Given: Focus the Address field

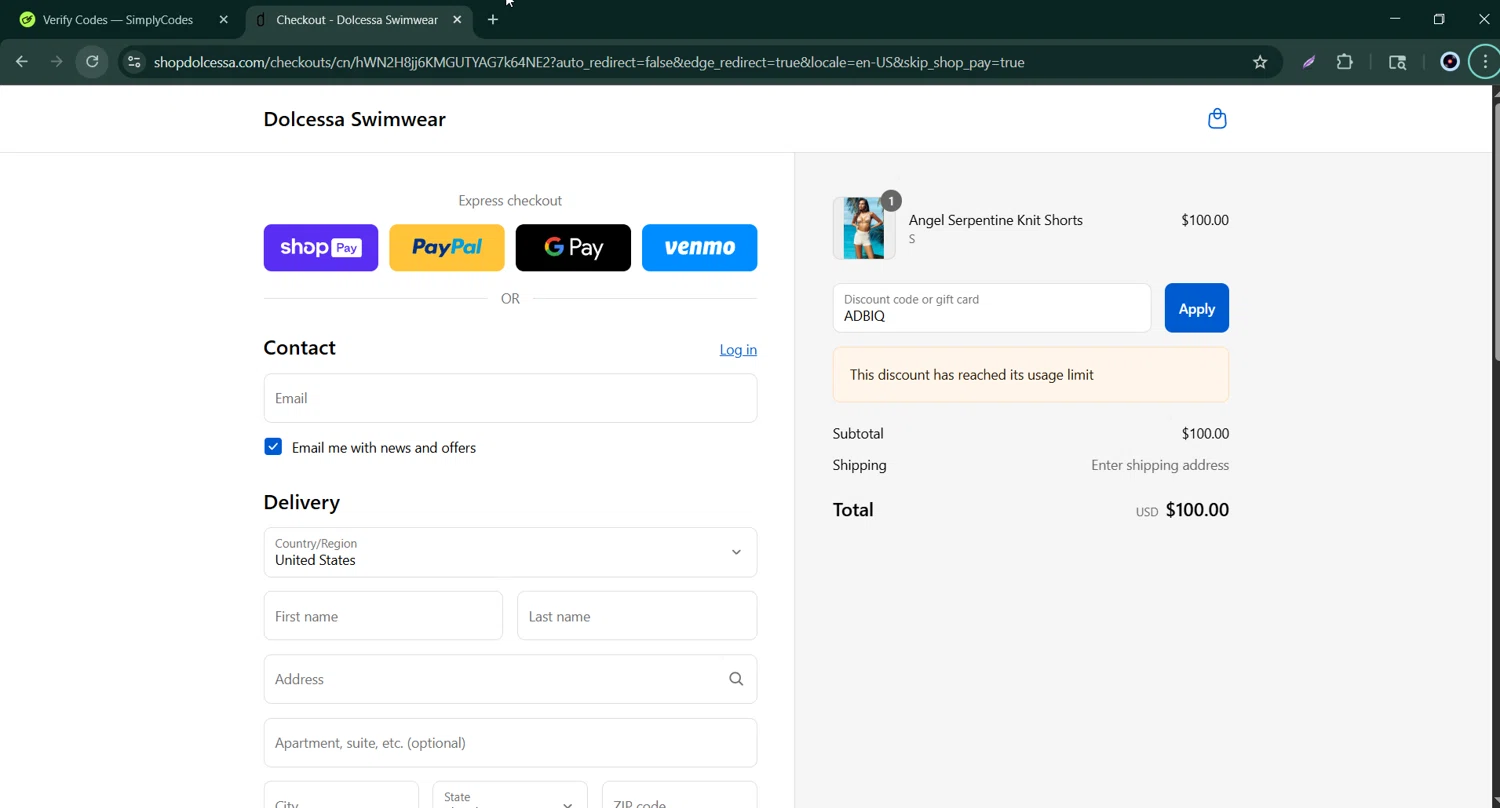Looking at the screenshot, I should [x=510, y=679].
